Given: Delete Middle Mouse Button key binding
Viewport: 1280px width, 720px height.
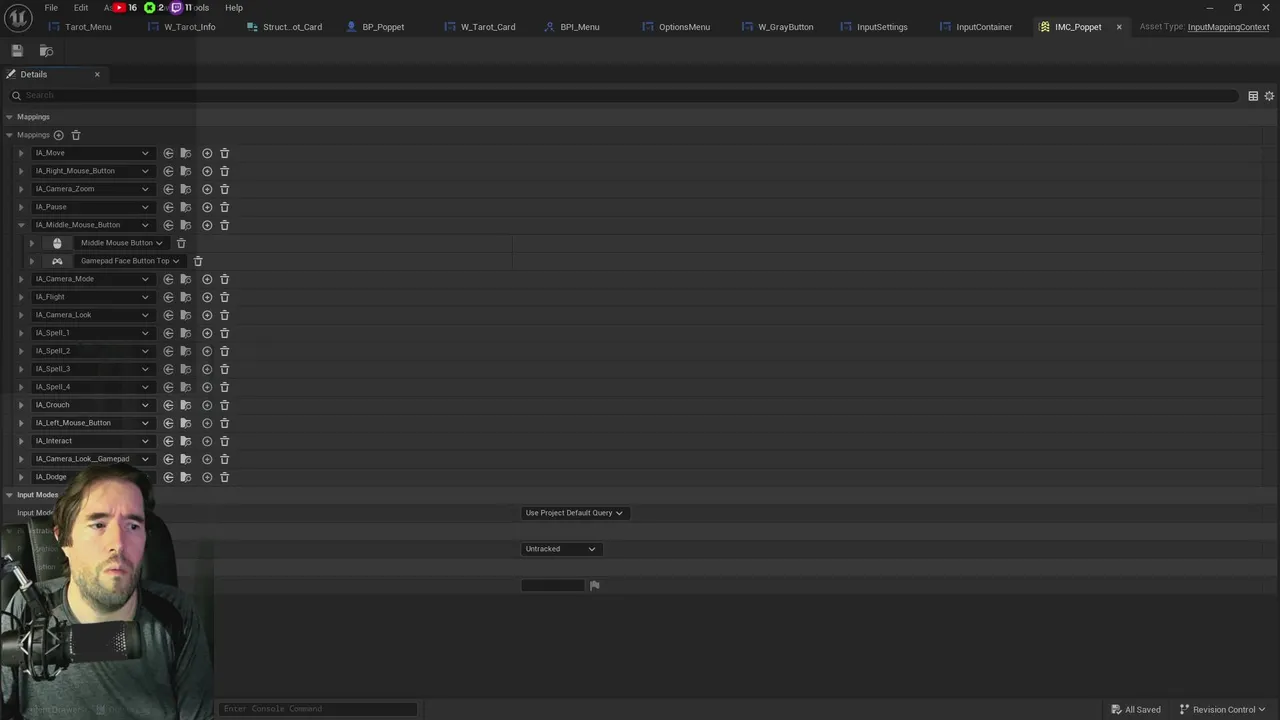Looking at the screenshot, I should [181, 243].
